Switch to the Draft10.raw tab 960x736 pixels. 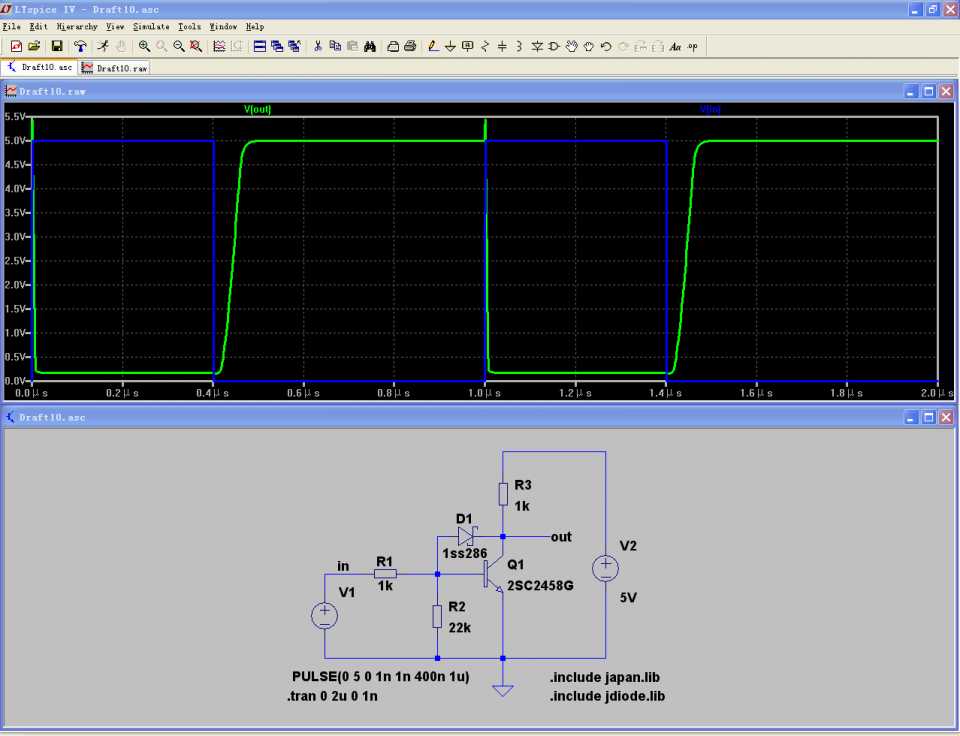pyautogui.click(x=114, y=68)
